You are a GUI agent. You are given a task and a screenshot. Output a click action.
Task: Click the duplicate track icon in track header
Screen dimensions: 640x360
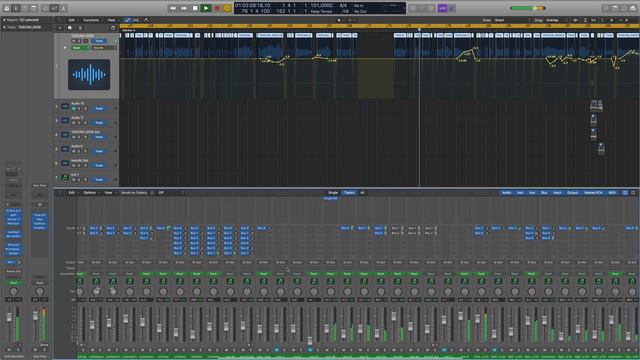click(70, 28)
